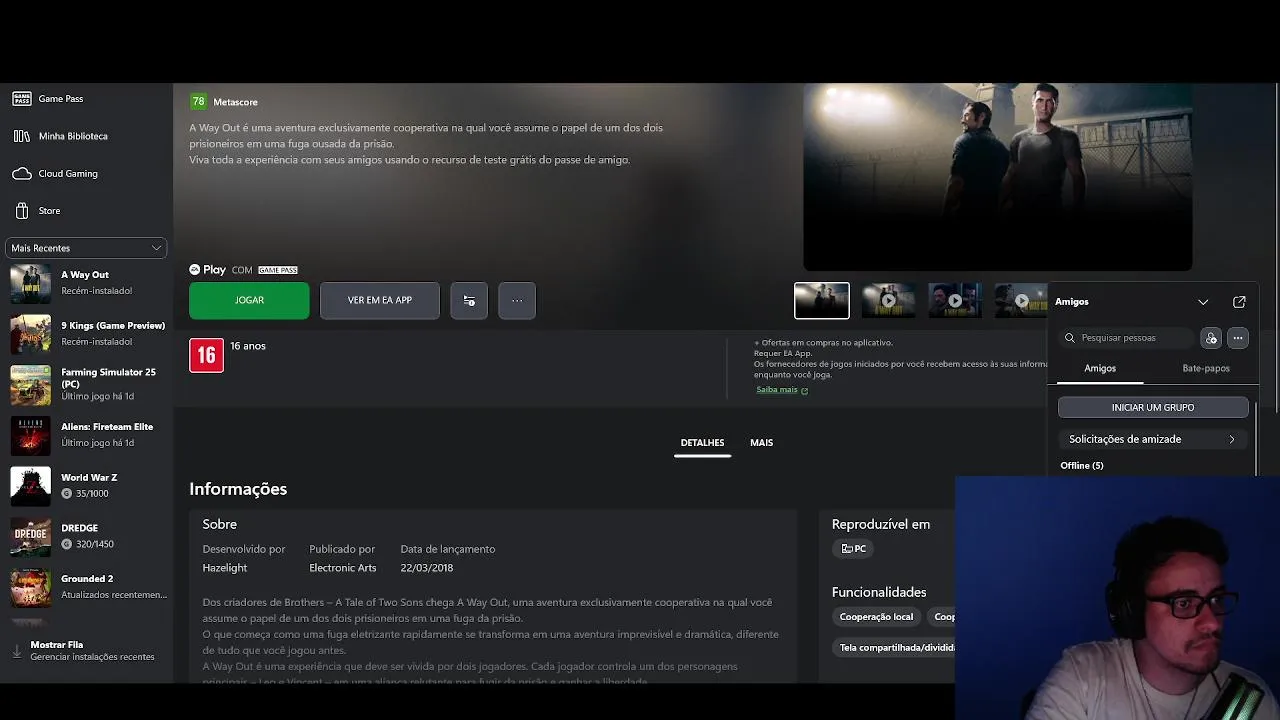This screenshot has height=720, width=1280.
Task: Click the Reproduzível em heading
Action: coord(881,524)
